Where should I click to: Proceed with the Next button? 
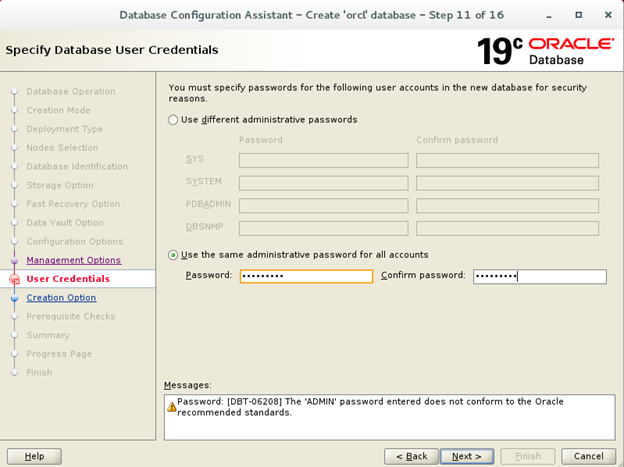click(467, 456)
